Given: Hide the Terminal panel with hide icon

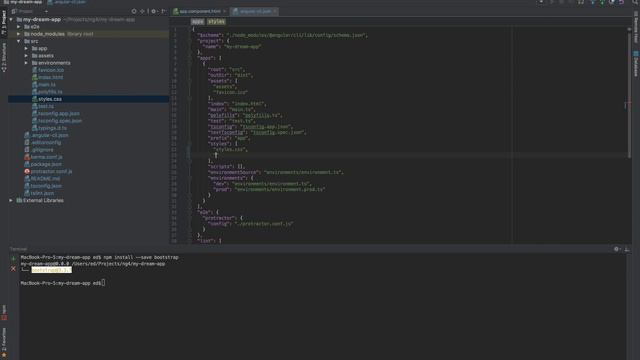Looking at the screenshot, I should click(x=627, y=249).
